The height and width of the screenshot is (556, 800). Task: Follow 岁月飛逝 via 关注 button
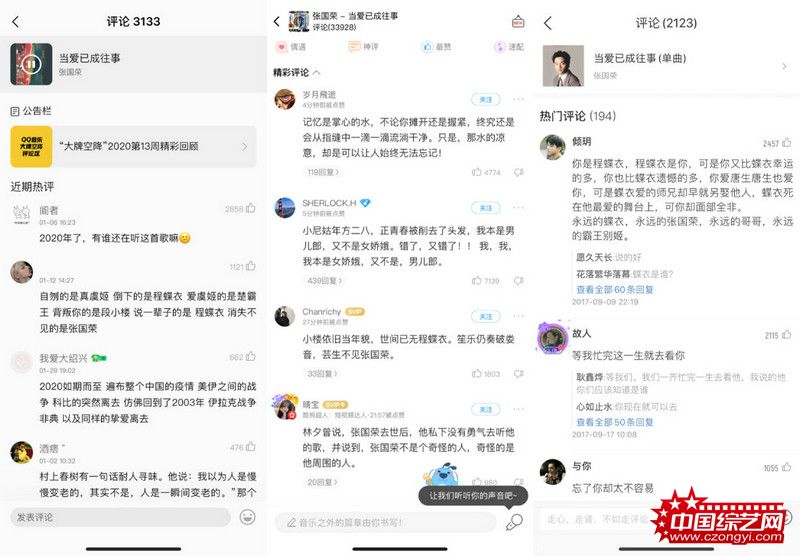tap(486, 99)
